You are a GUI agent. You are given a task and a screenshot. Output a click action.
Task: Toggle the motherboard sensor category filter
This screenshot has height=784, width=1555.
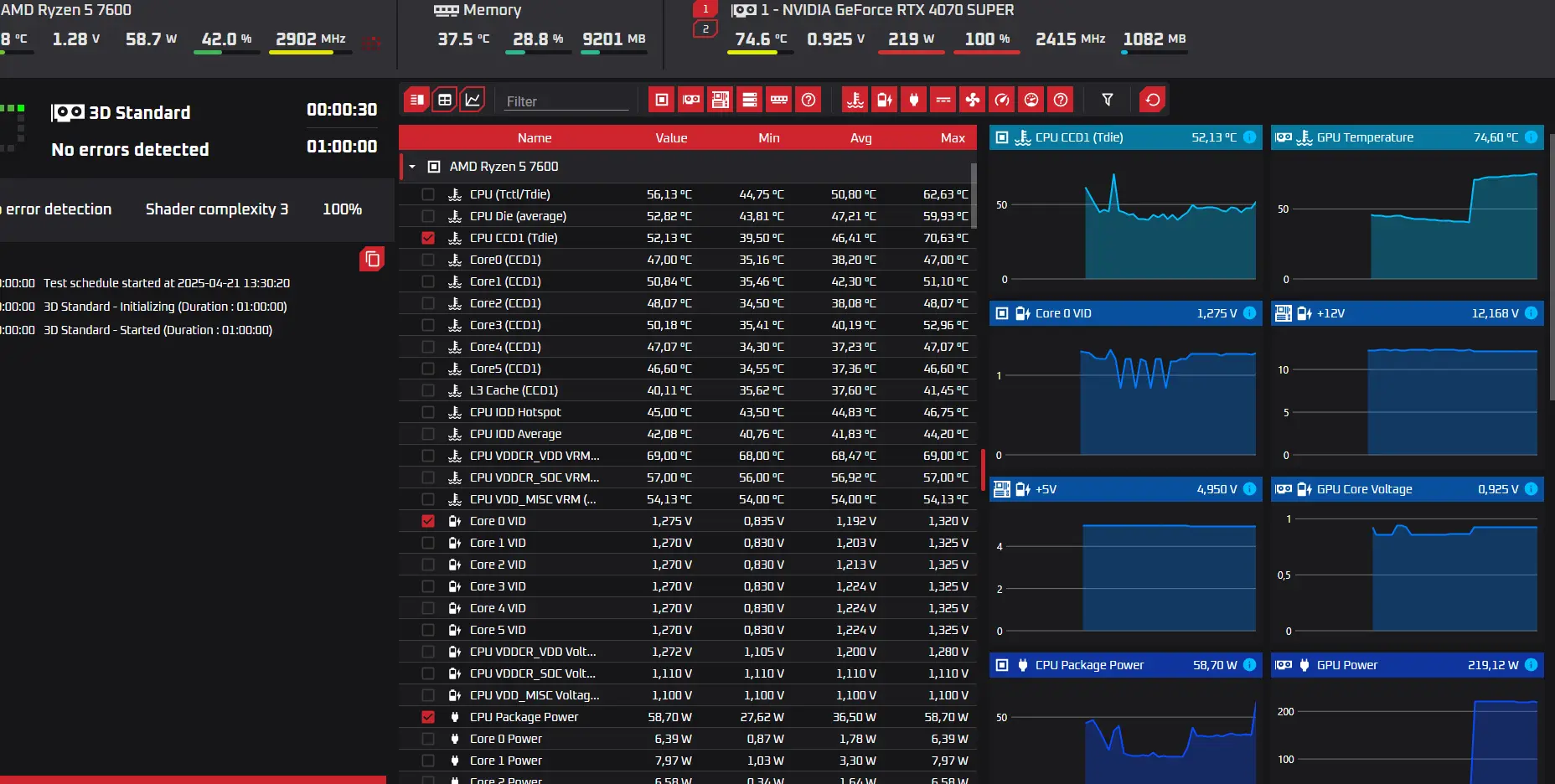[721, 100]
